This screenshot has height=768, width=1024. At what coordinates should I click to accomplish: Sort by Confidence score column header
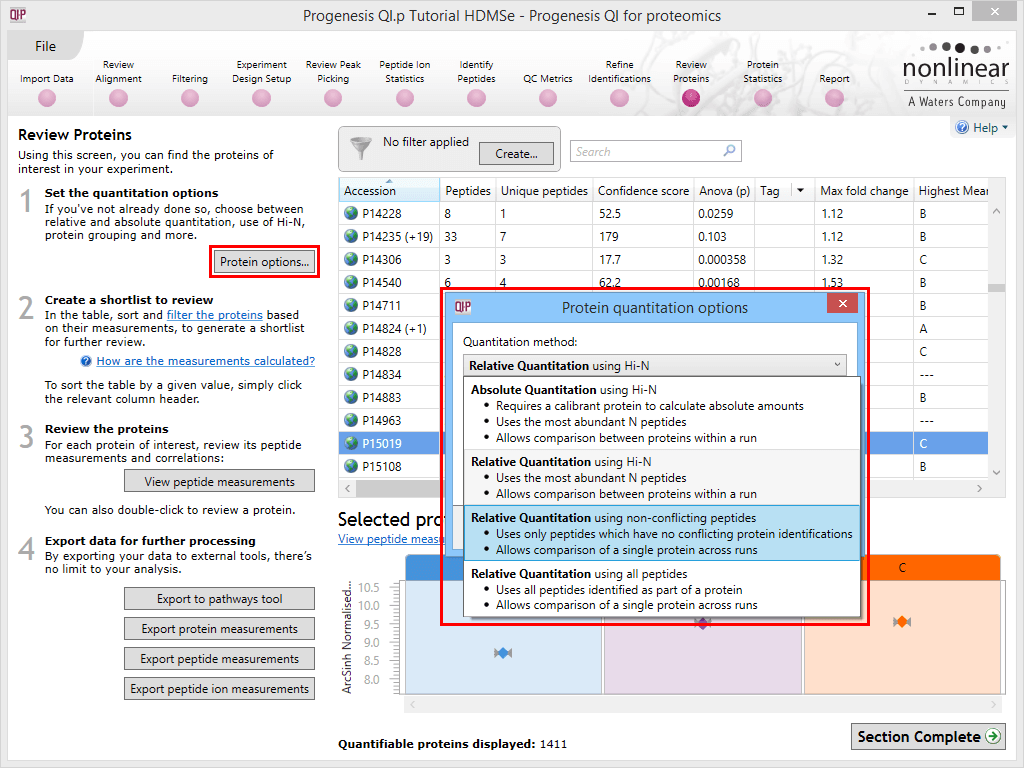643,191
